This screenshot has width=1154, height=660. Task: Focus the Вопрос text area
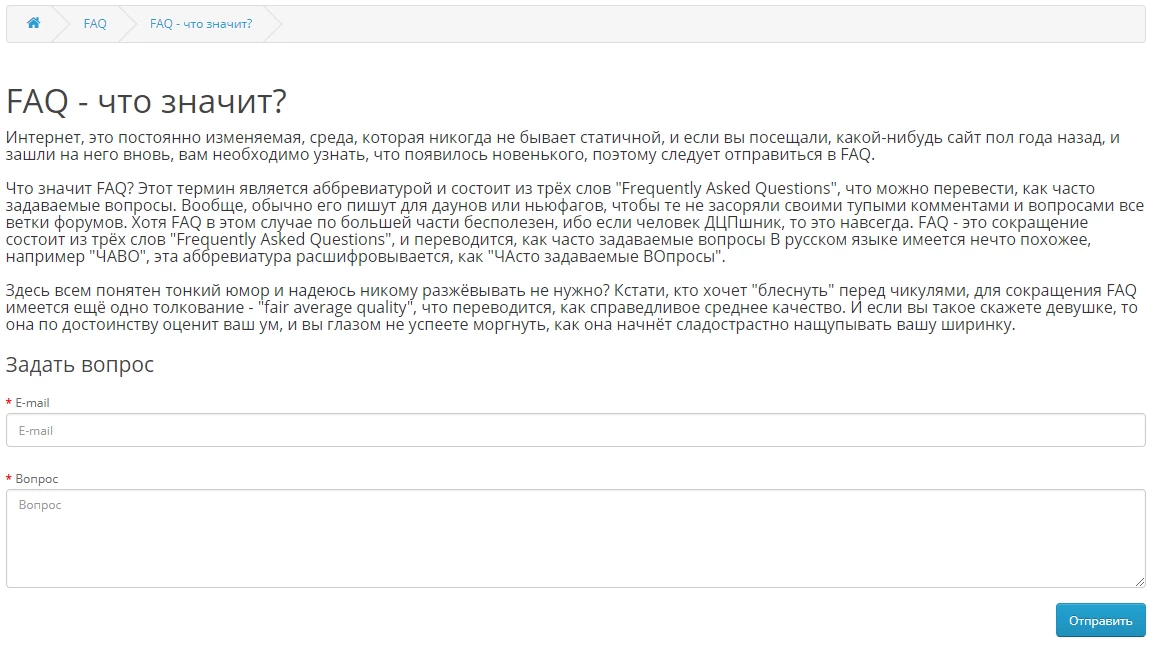(x=576, y=539)
